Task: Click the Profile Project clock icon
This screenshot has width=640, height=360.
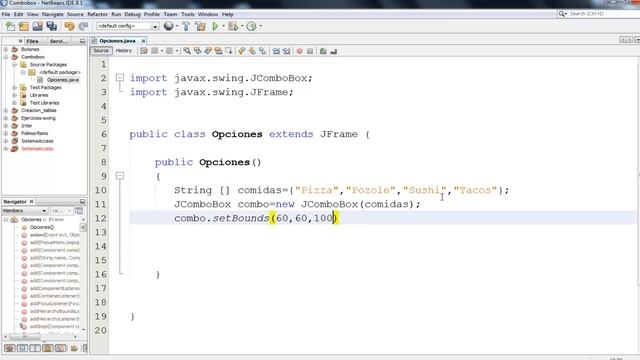Action: [x=251, y=27]
